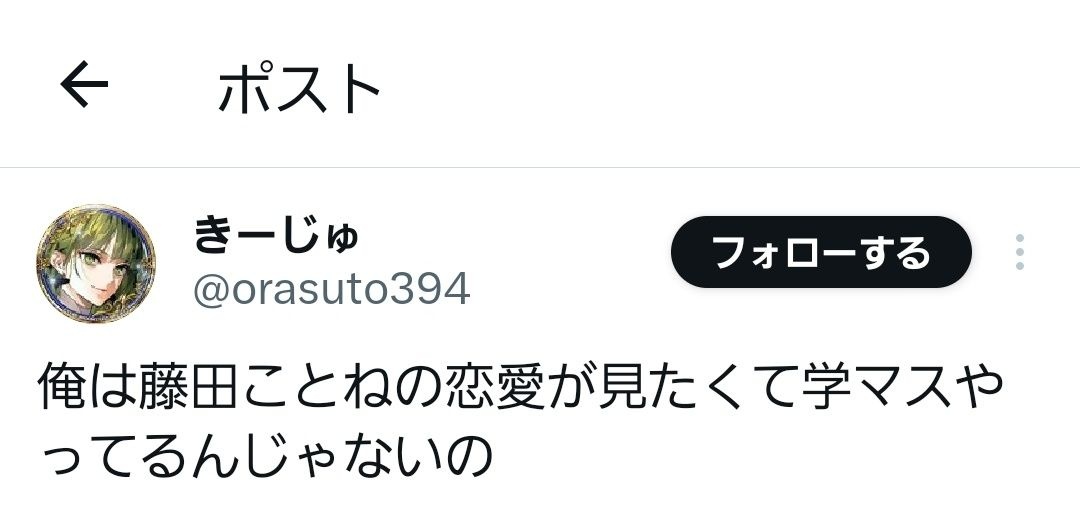
Task: Open the profile via display name きーじゅ
Action: 276,233
